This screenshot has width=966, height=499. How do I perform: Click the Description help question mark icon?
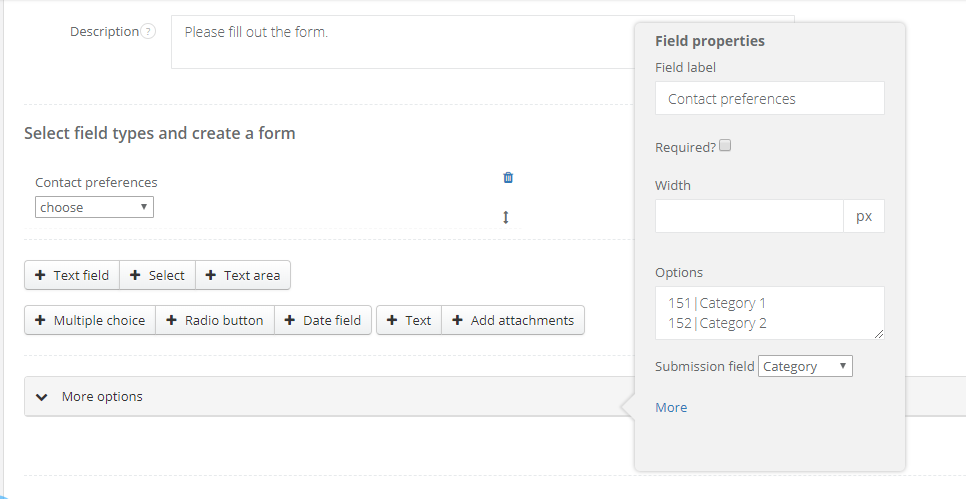pyautogui.click(x=148, y=32)
